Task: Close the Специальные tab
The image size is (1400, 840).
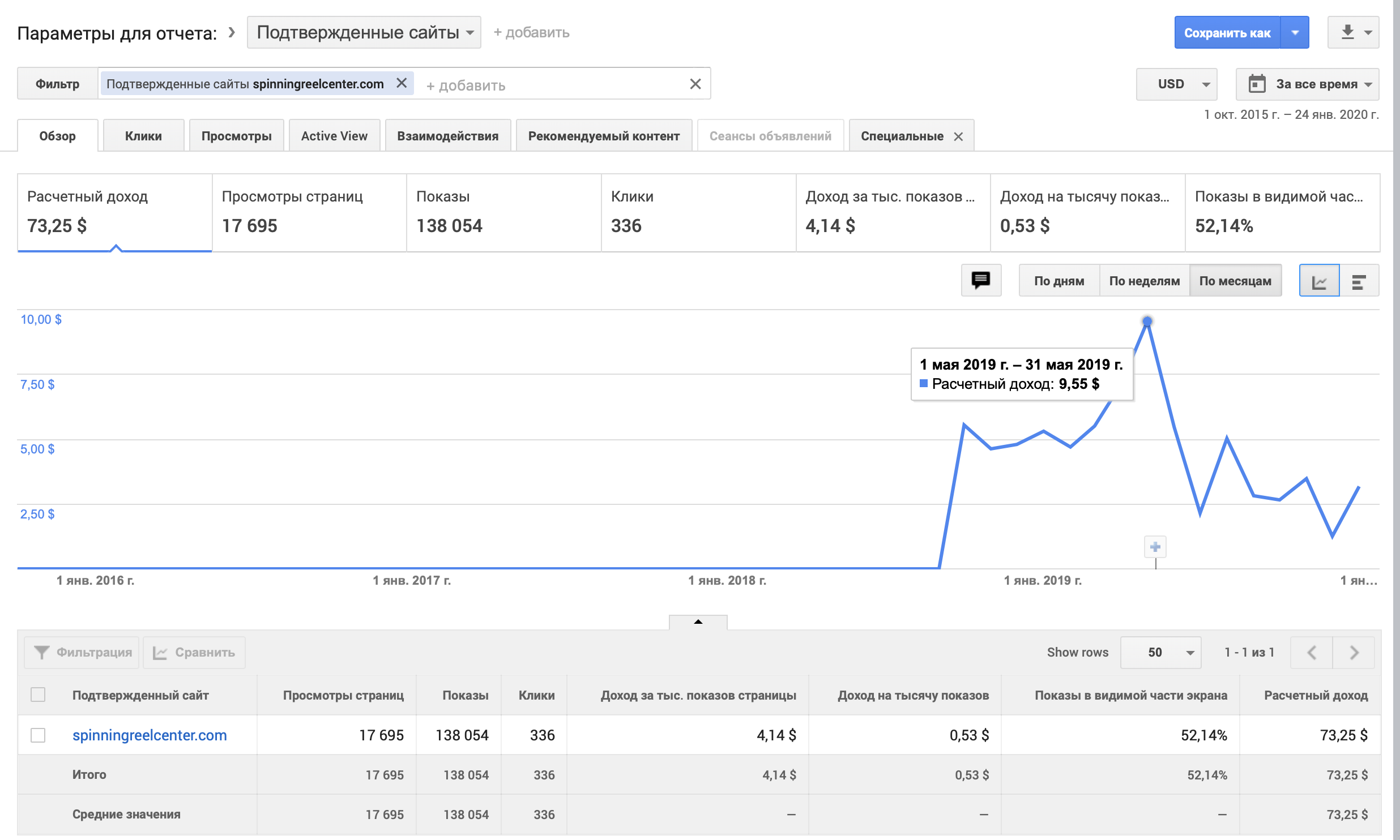Action: (x=958, y=136)
